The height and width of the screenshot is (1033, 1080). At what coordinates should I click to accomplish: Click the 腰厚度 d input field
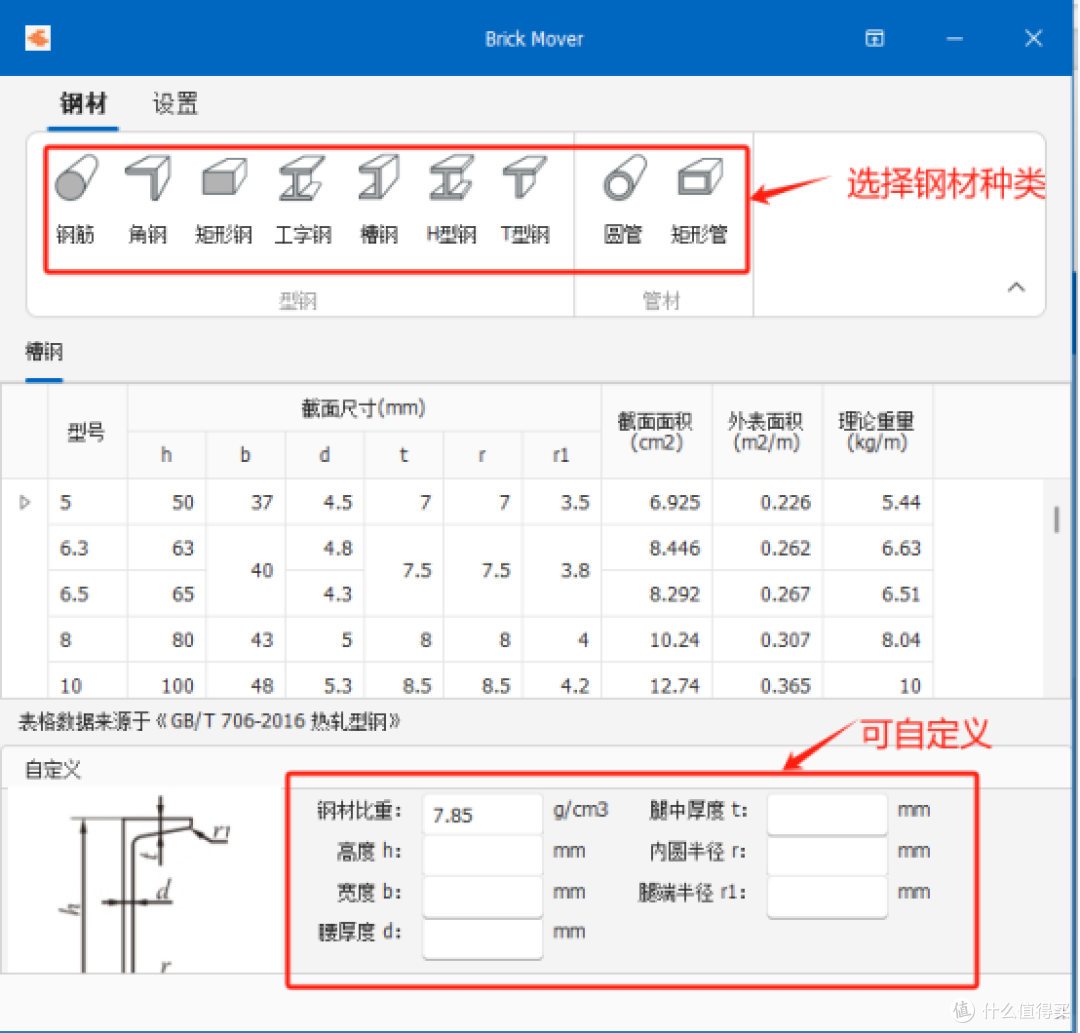(482, 937)
